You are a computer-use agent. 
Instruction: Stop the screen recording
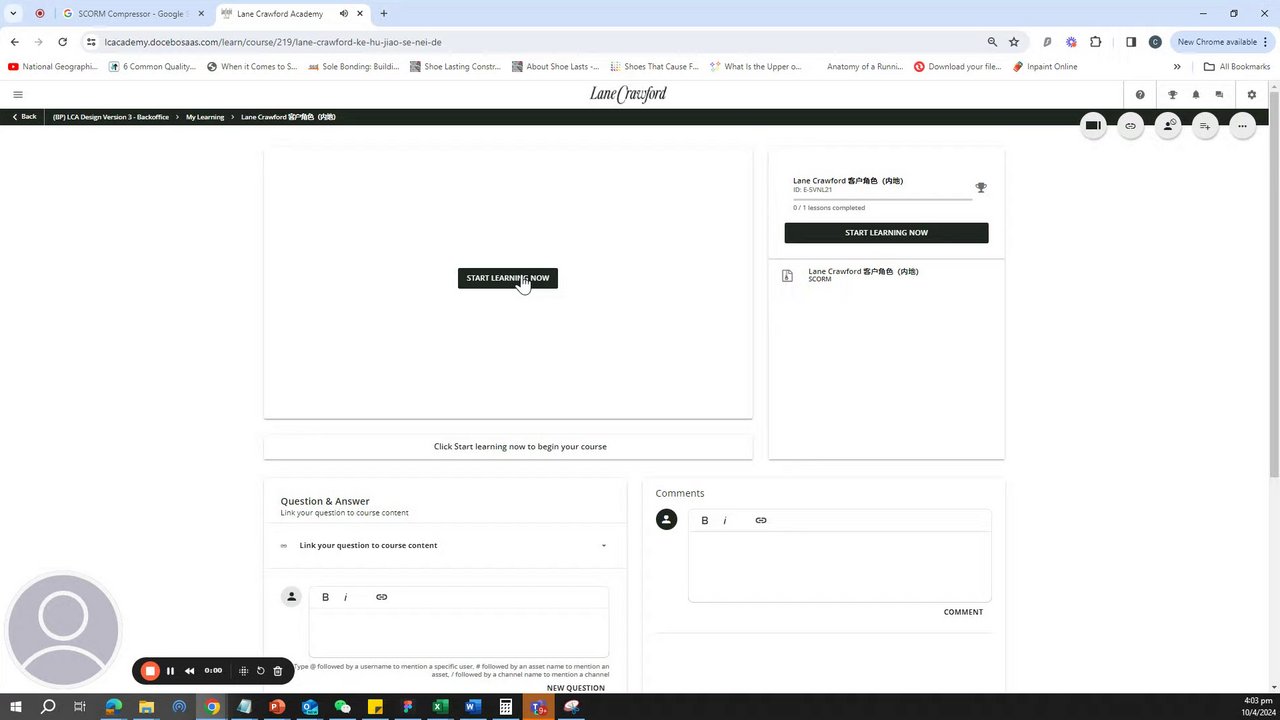[150, 671]
